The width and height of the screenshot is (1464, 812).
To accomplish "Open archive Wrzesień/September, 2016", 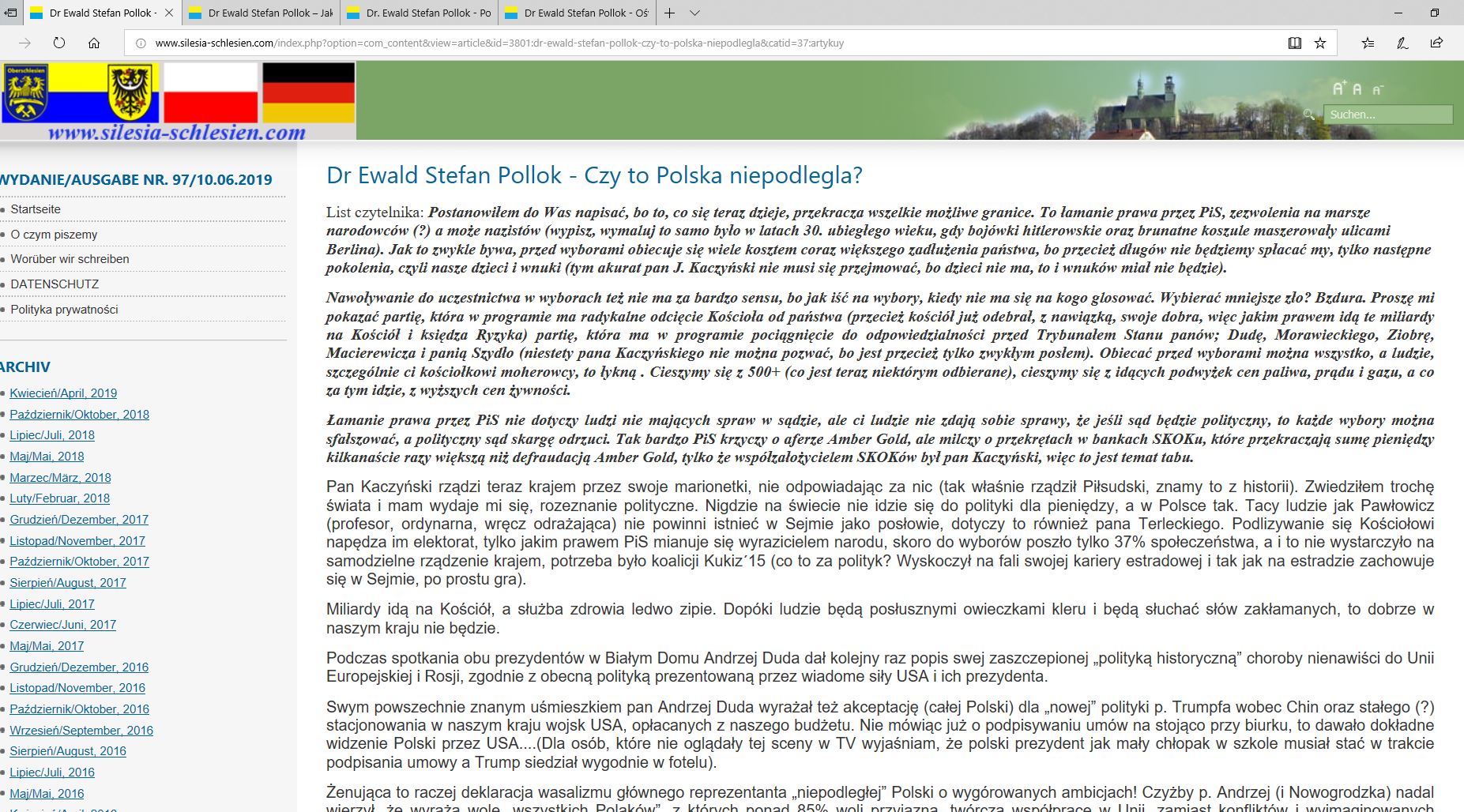I will tap(81, 731).
